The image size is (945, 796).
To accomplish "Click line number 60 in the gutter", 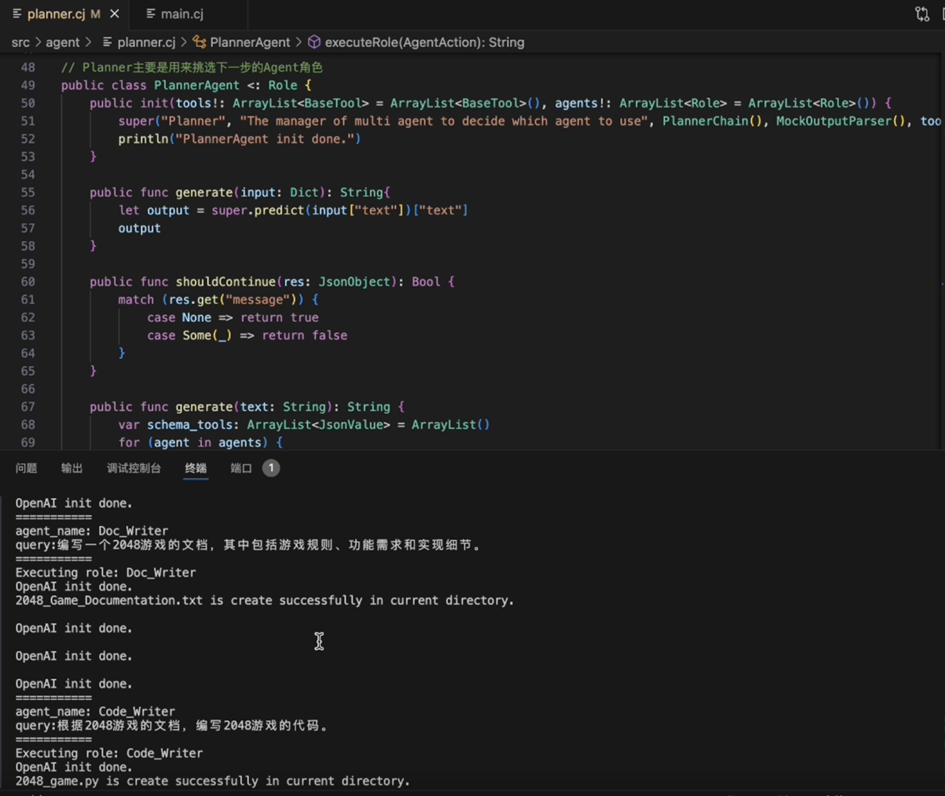I will click(28, 281).
